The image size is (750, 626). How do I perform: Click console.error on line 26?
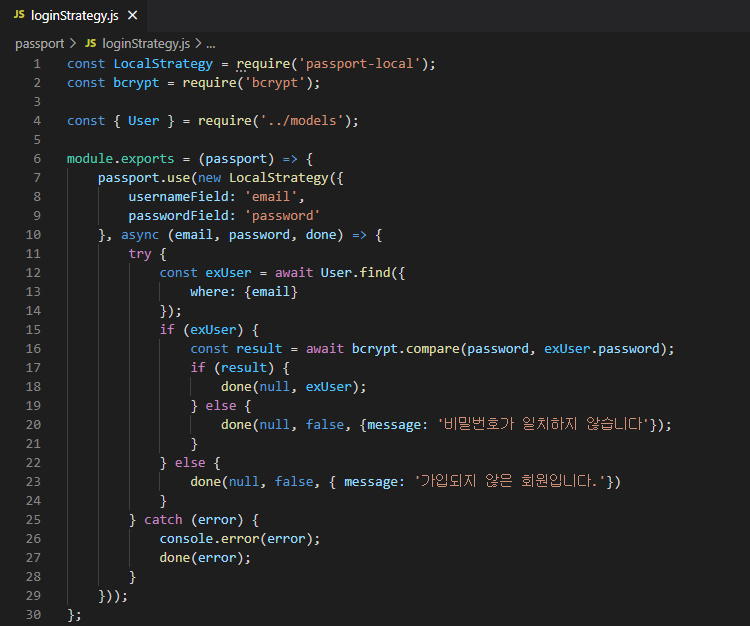209,538
